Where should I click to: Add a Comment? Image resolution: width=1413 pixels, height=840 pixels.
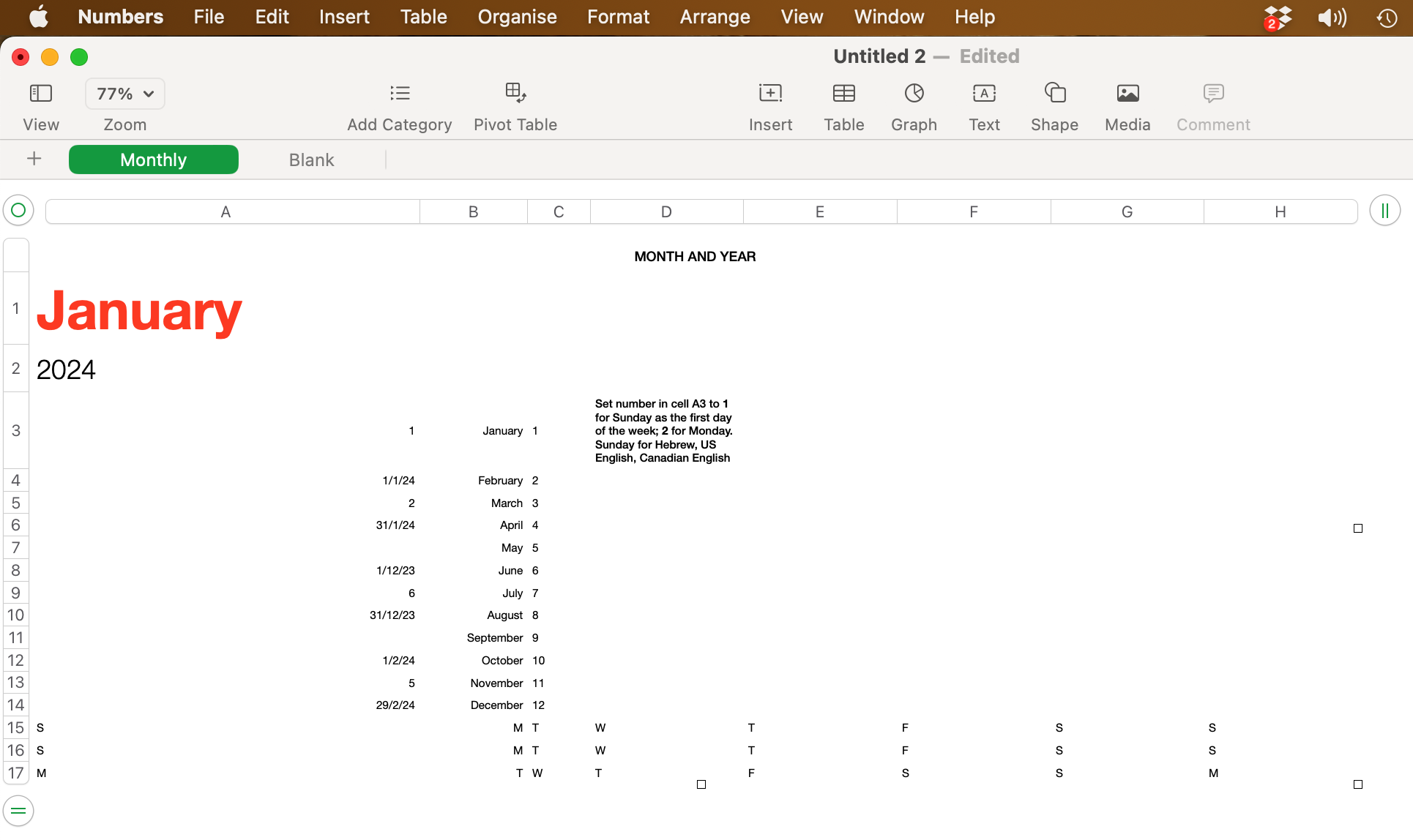point(1212,106)
